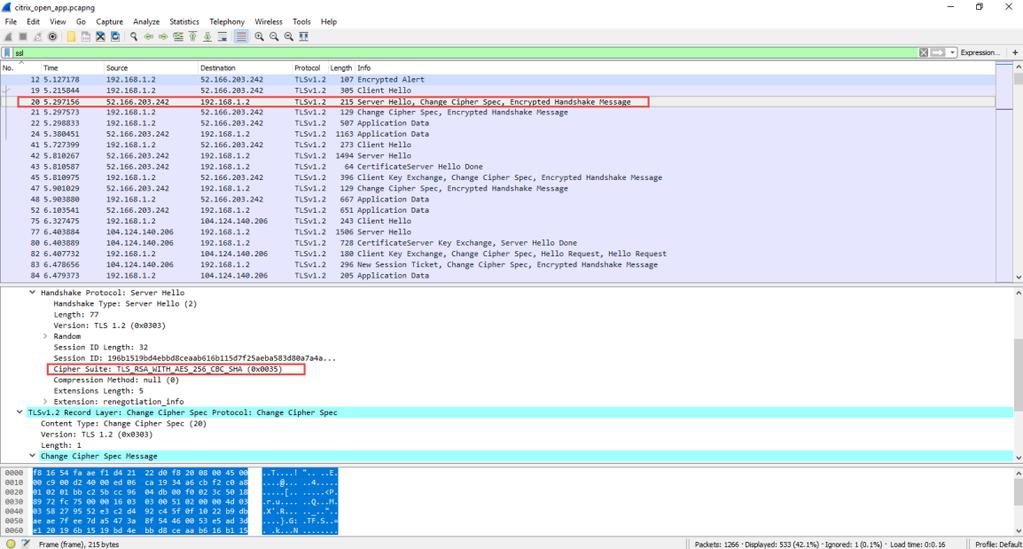Image resolution: width=1023 pixels, height=549 pixels.
Task: Open the Go menu
Action: point(81,22)
